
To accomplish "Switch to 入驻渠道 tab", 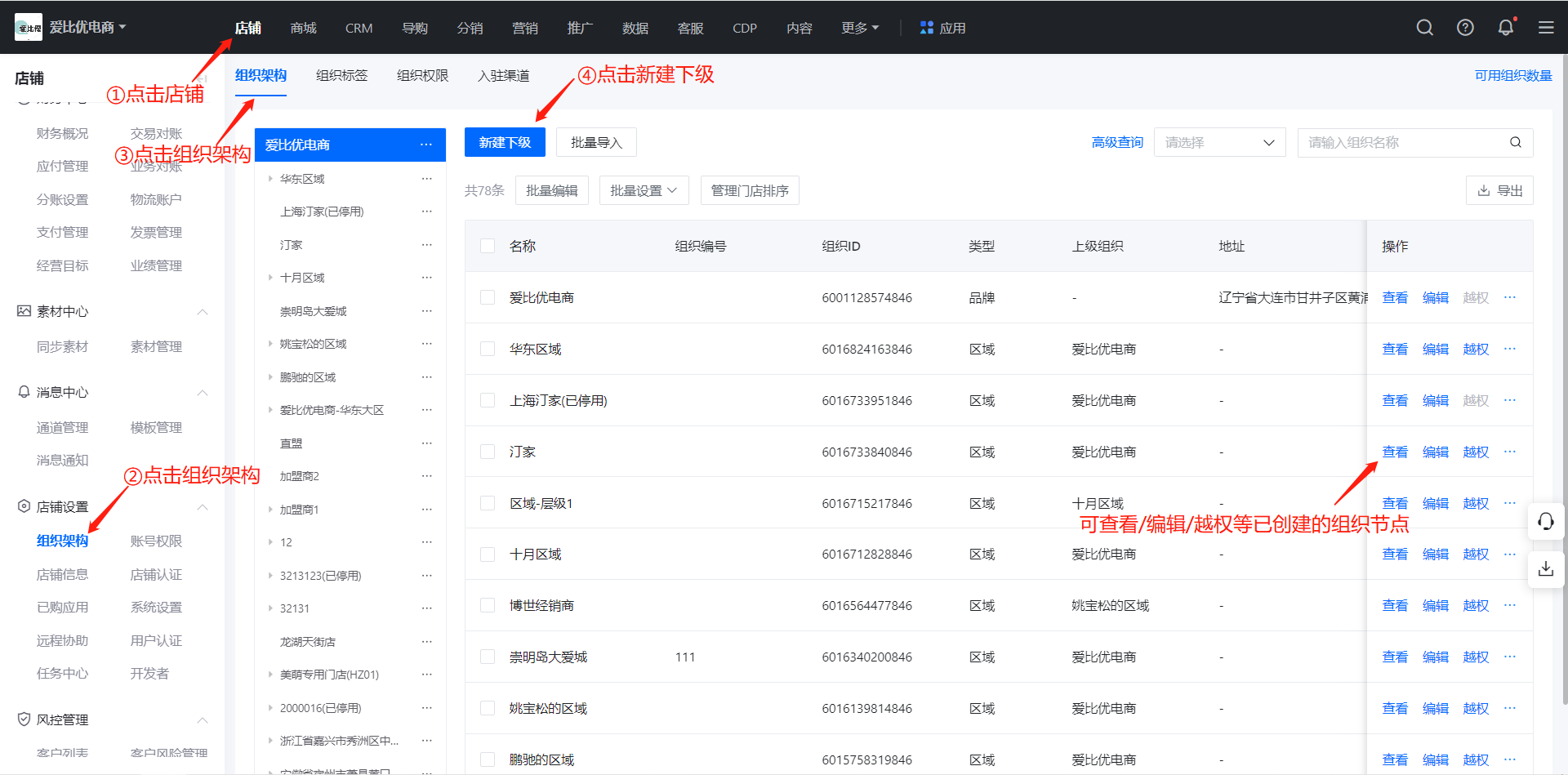I will click(503, 75).
